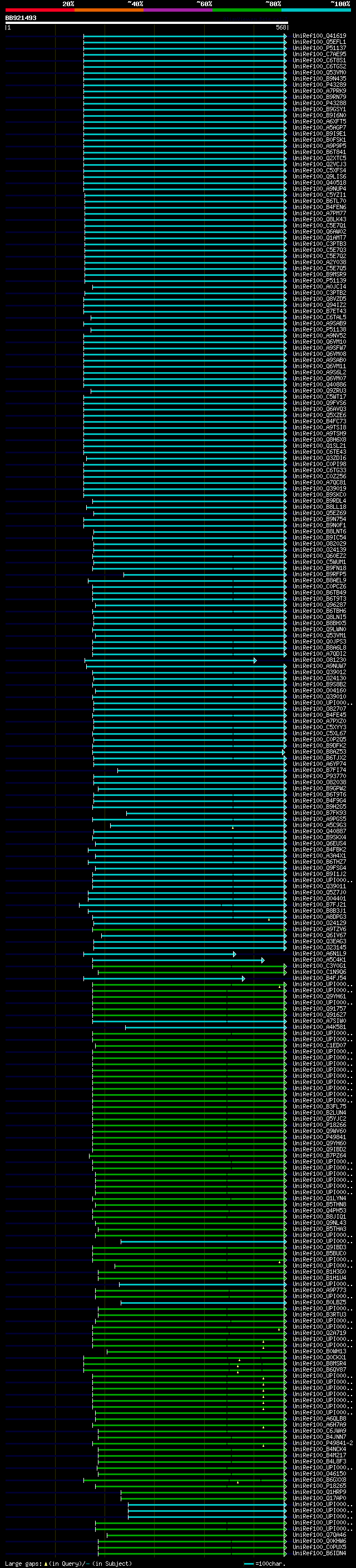Pick hit UniRef100_P93770

319,776
